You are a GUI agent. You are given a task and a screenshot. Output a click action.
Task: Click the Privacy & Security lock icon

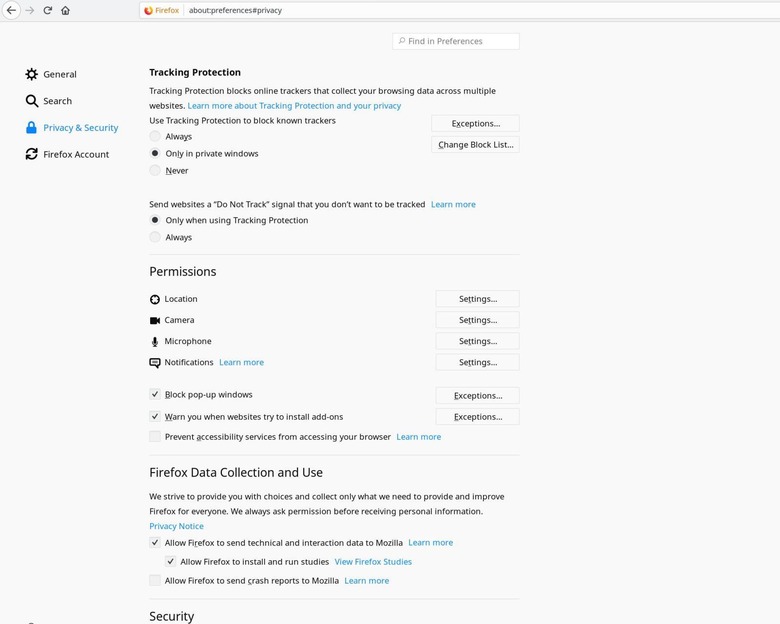coord(32,128)
